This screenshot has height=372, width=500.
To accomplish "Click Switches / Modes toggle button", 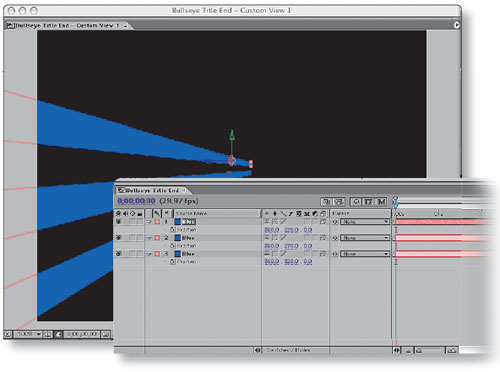I will pos(288,350).
